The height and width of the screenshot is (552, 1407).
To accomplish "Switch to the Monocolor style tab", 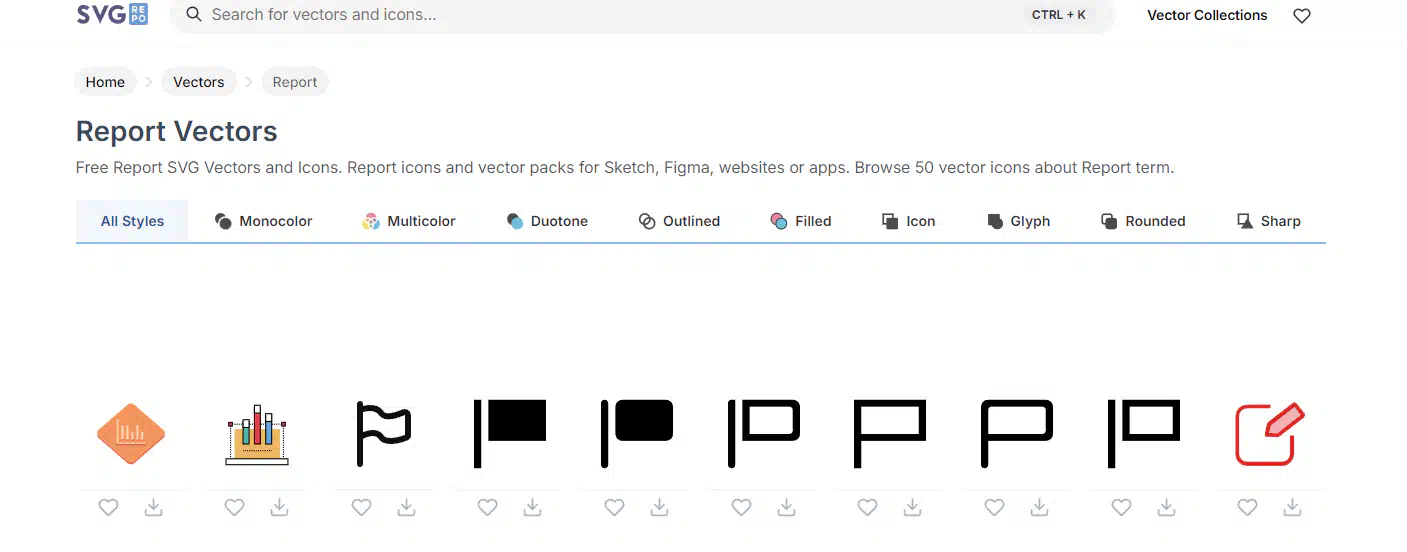I will pyautogui.click(x=264, y=221).
